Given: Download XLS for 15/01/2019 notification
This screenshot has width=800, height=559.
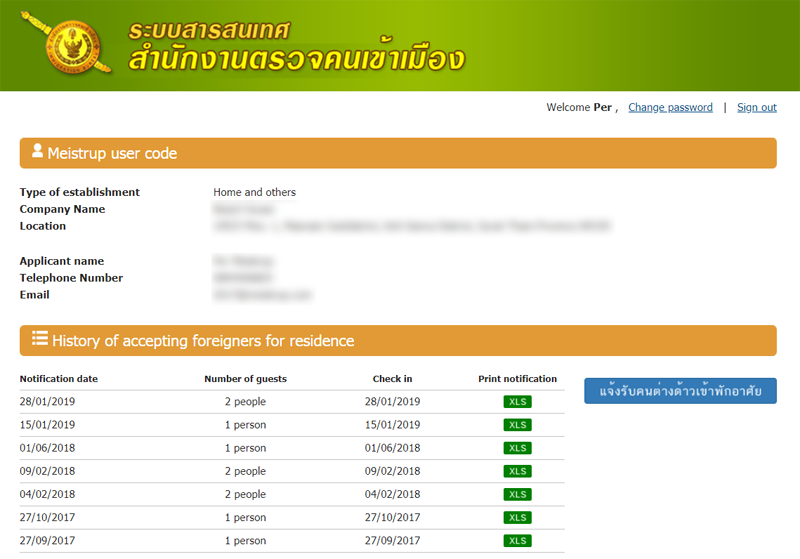Looking at the screenshot, I should click(x=517, y=425).
